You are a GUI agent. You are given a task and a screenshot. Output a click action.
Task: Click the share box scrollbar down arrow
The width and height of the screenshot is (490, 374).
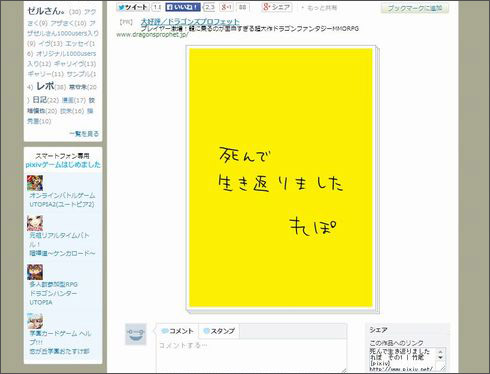(x=441, y=357)
